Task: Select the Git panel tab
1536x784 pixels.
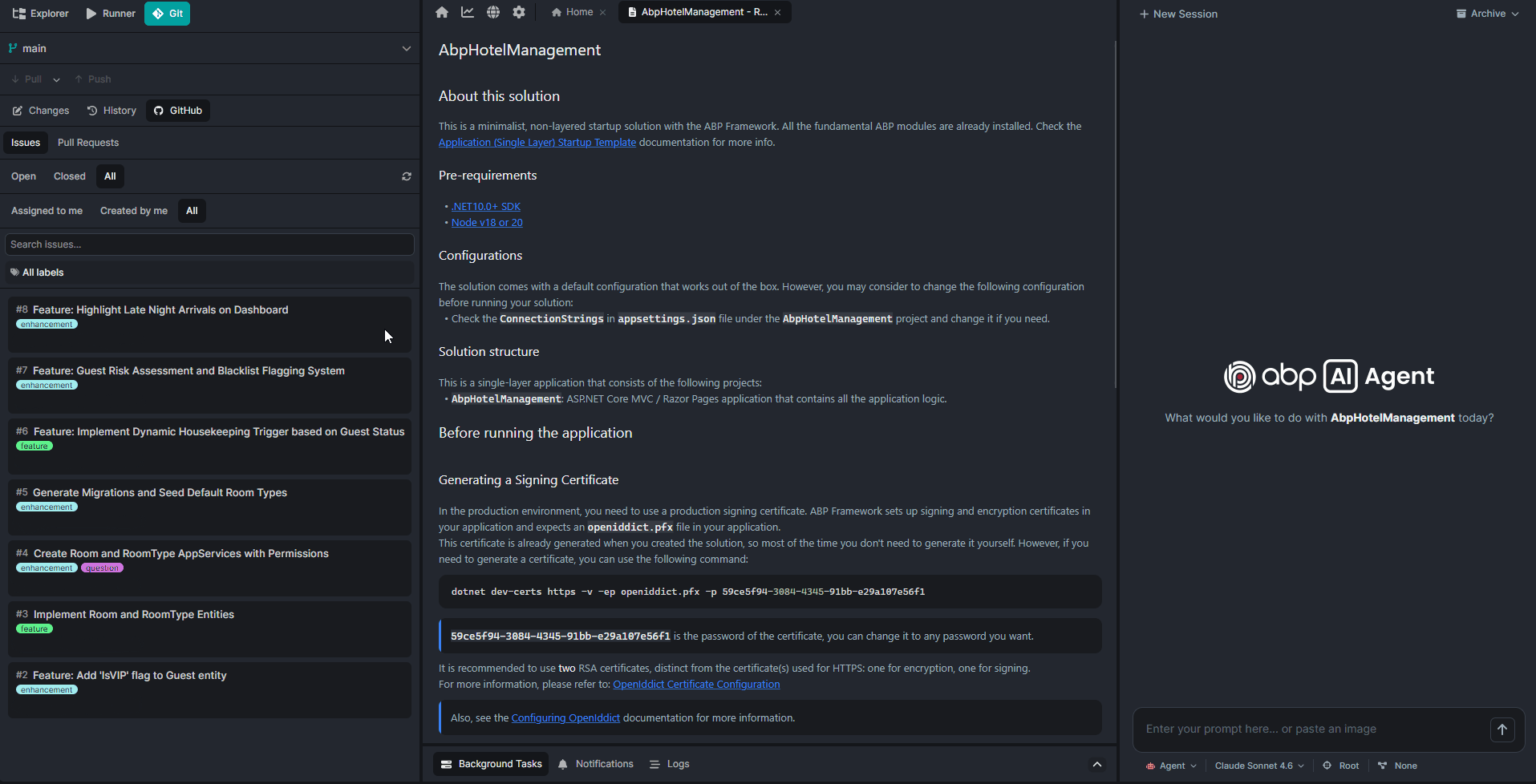Action: coord(167,14)
